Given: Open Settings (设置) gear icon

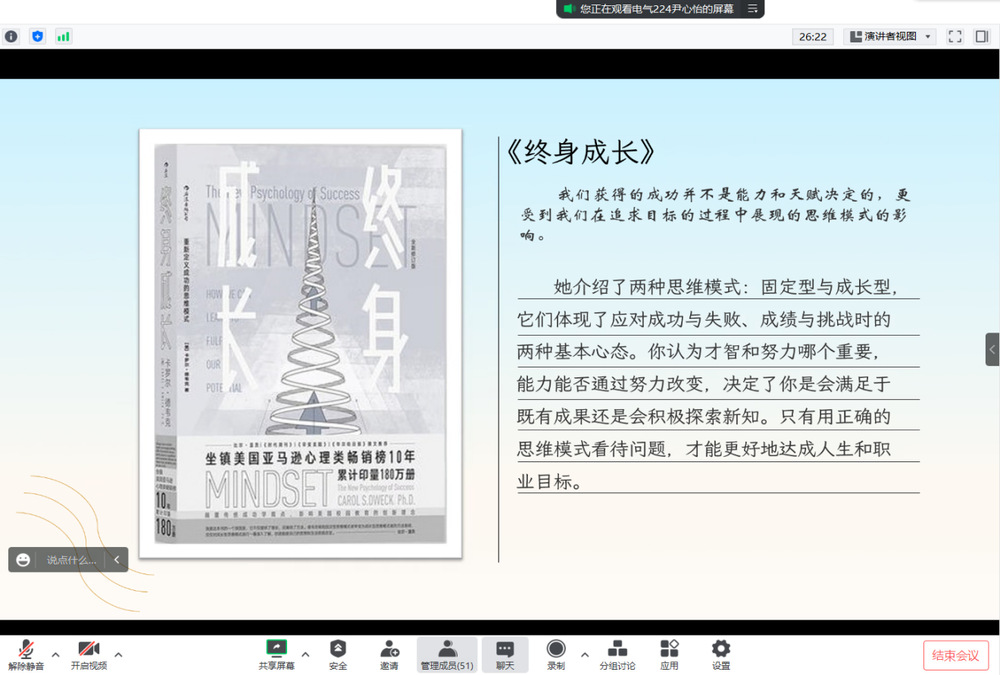Looking at the screenshot, I should 720,655.
